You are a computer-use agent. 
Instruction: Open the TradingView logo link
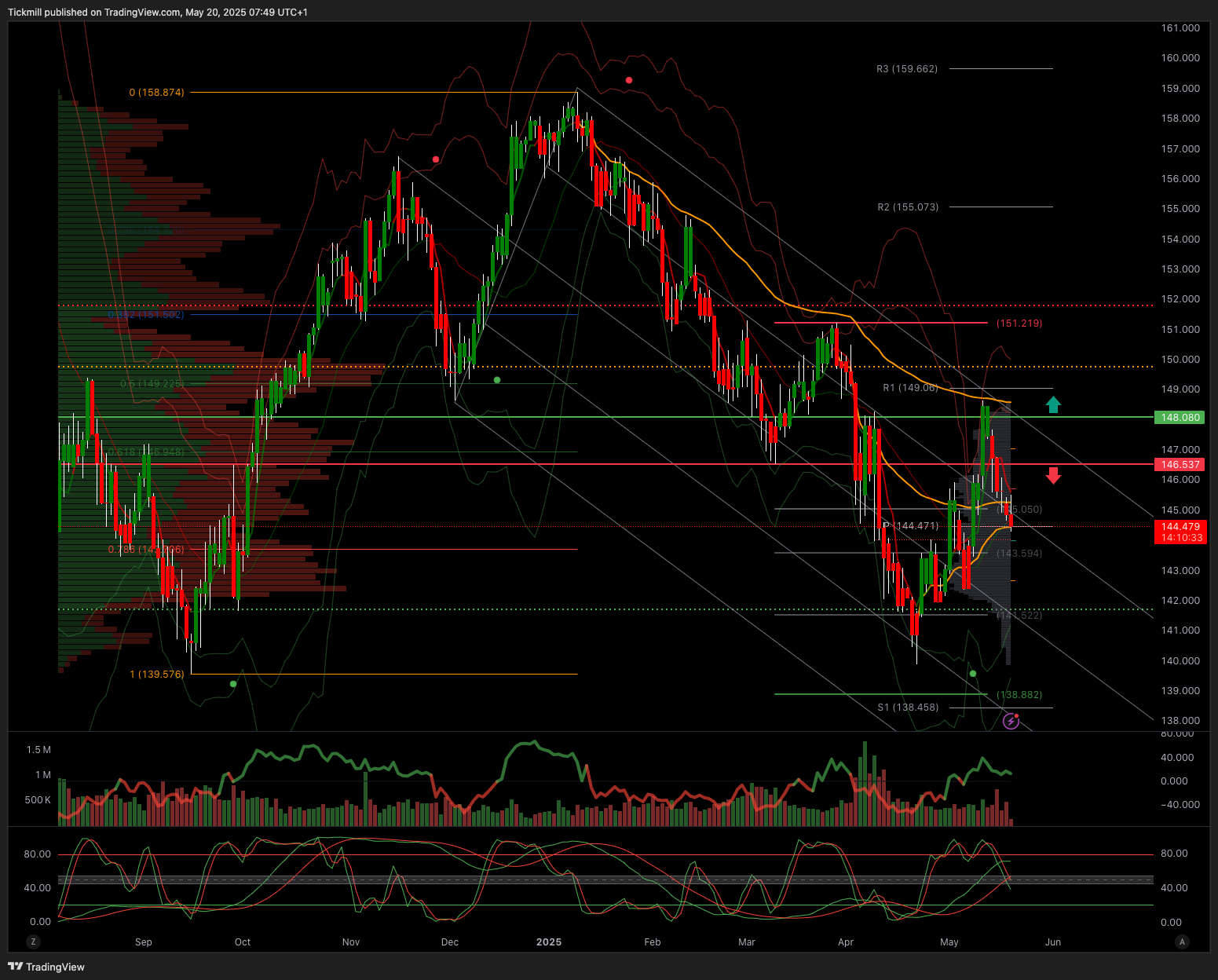pyautogui.click(x=46, y=967)
